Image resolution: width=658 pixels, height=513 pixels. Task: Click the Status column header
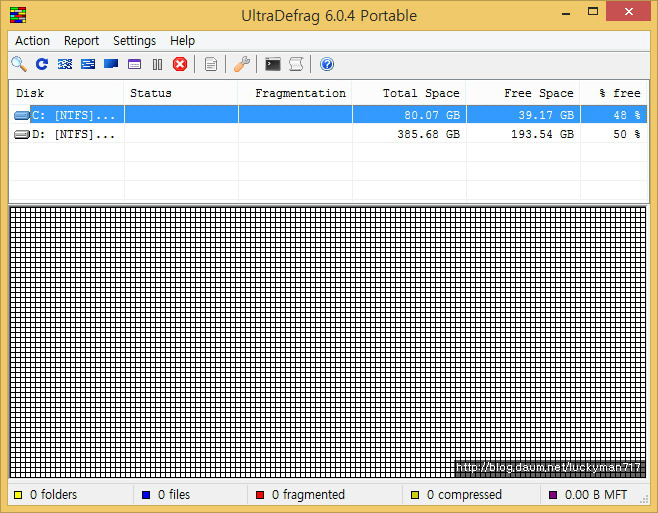181,93
